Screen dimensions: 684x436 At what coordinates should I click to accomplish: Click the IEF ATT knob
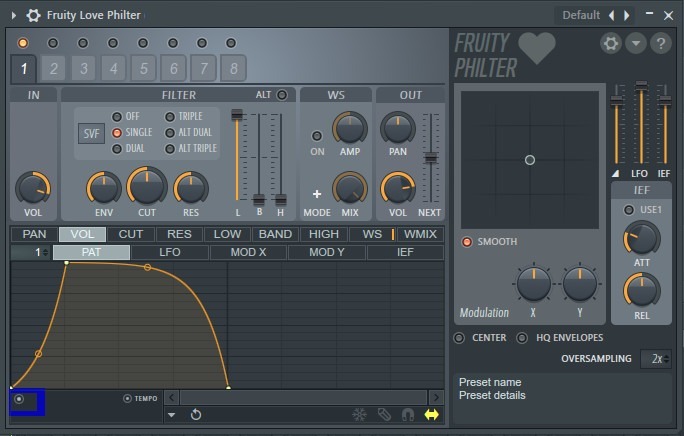[x=641, y=238]
